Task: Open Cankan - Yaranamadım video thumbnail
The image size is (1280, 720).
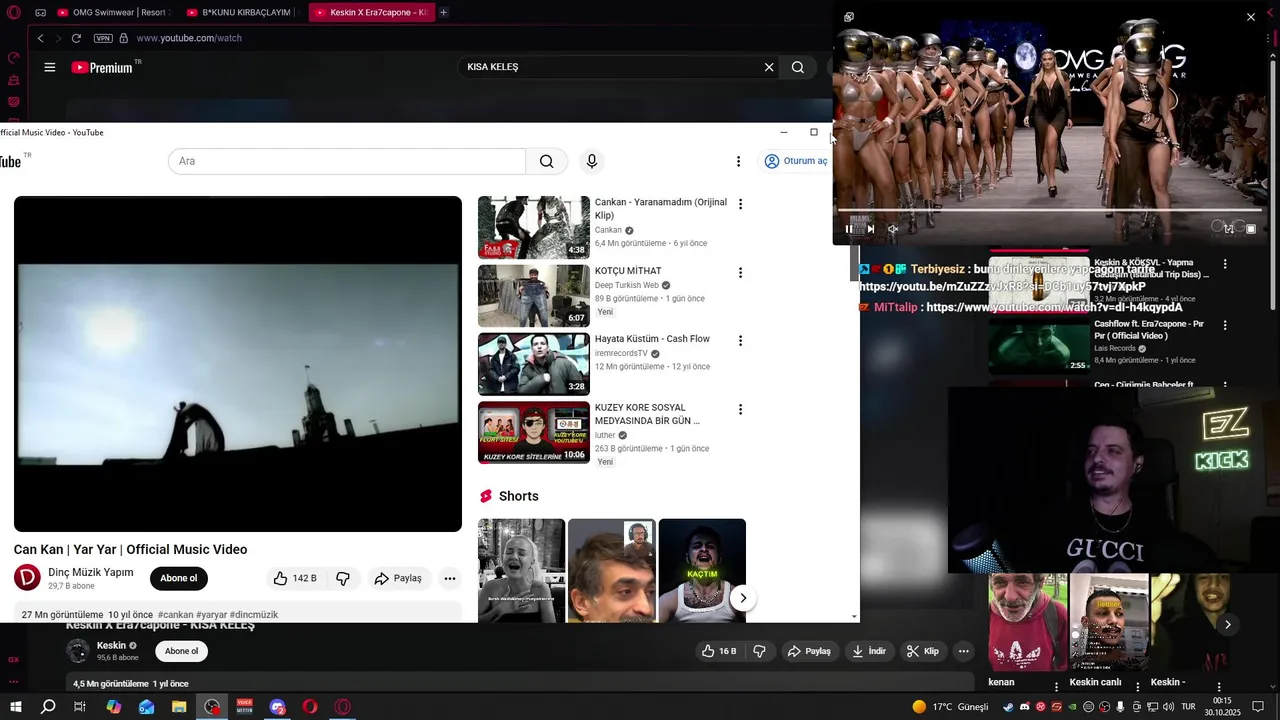Action: (534, 227)
